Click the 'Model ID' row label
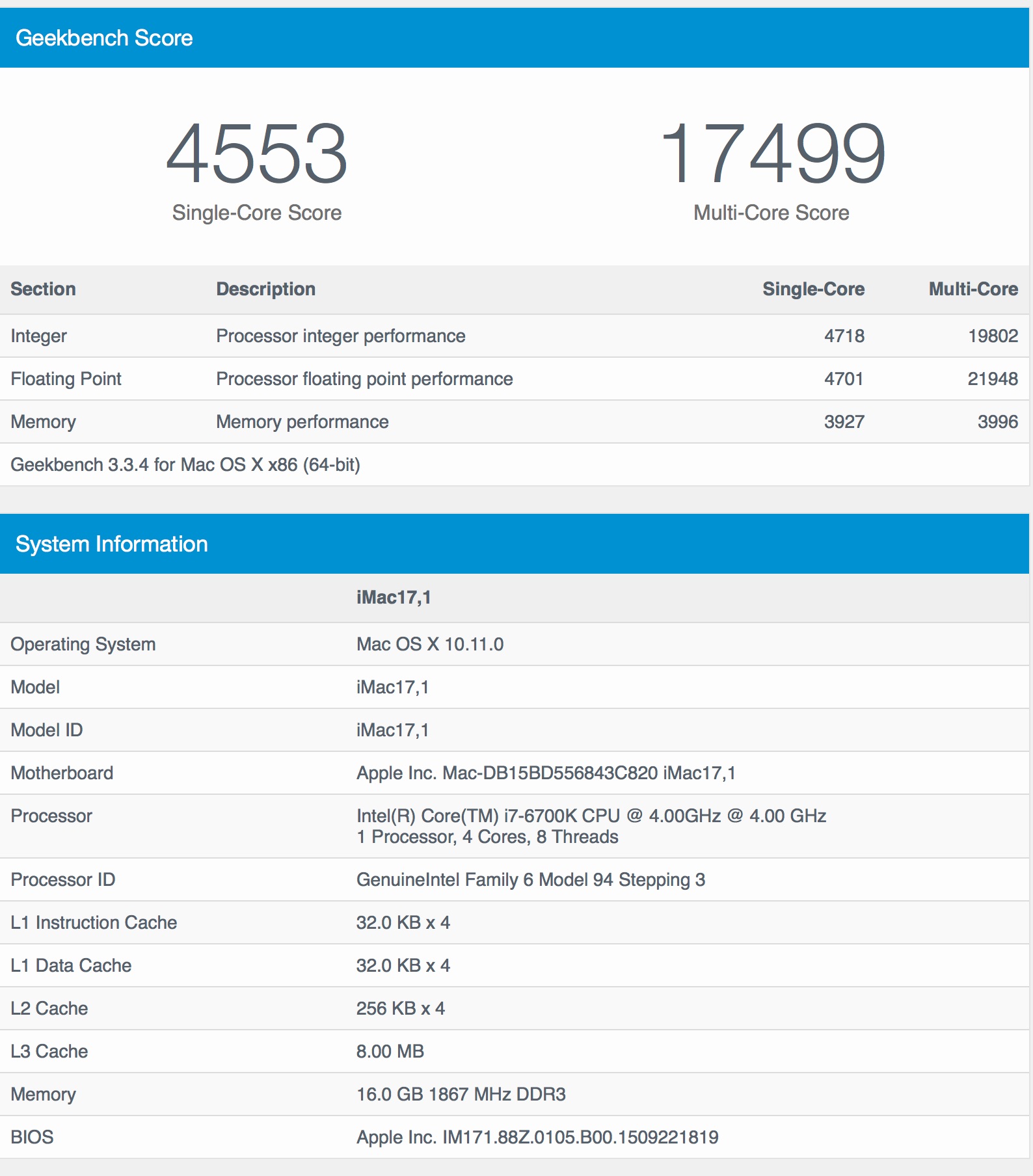The width and height of the screenshot is (1033, 1176). coord(47,730)
